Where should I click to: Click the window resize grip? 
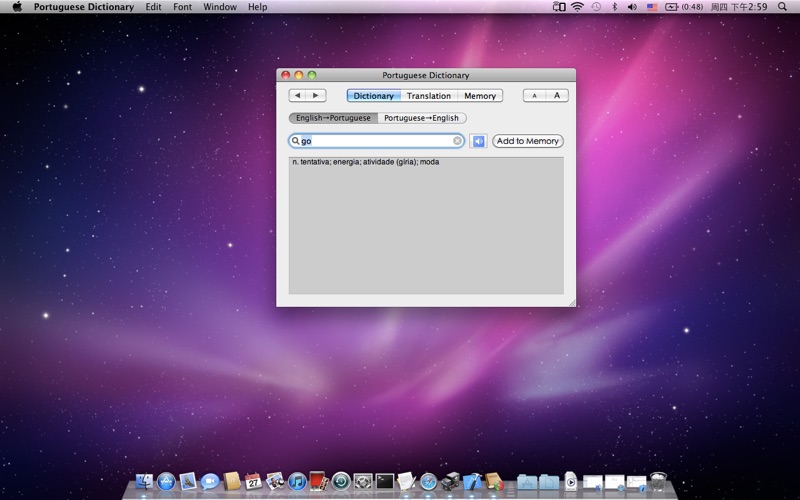coord(571,303)
